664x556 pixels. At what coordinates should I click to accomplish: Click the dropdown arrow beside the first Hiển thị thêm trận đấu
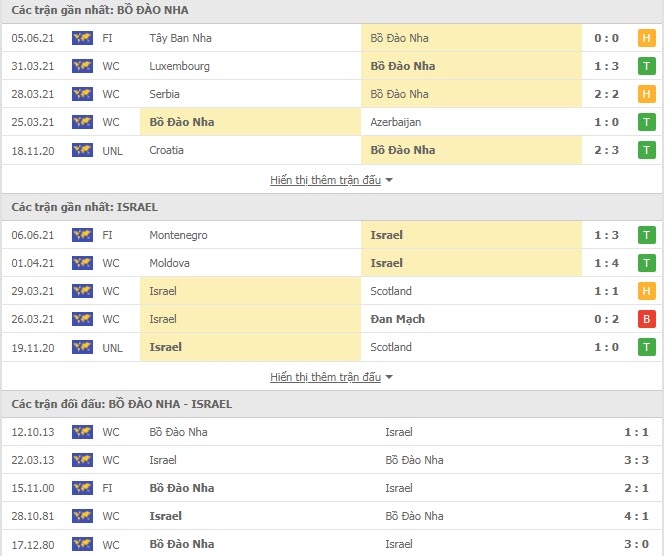(x=389, y=180)
